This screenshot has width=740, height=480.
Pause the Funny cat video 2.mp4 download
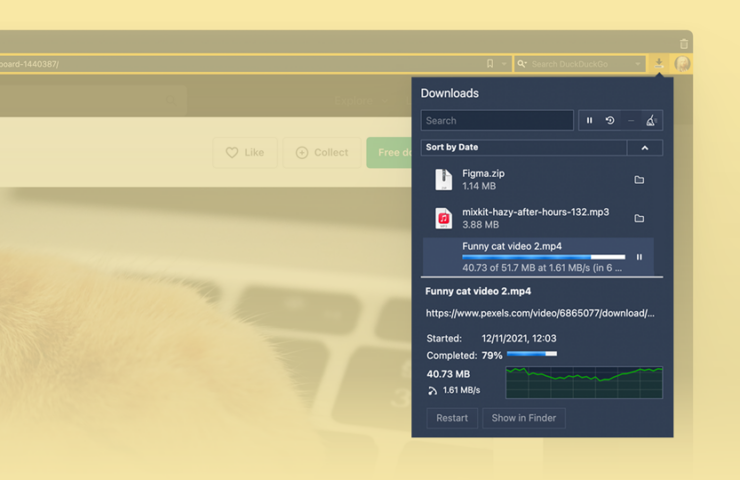click(x=639, y=257)
